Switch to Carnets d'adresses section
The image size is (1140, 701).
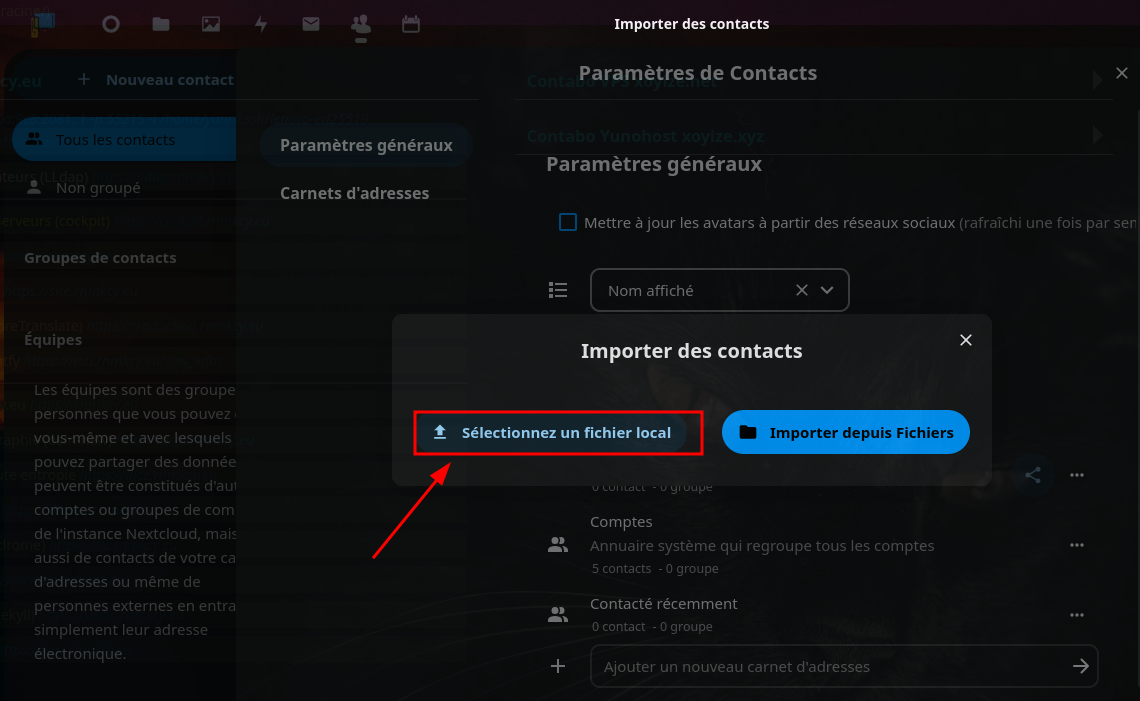point(354,193)
